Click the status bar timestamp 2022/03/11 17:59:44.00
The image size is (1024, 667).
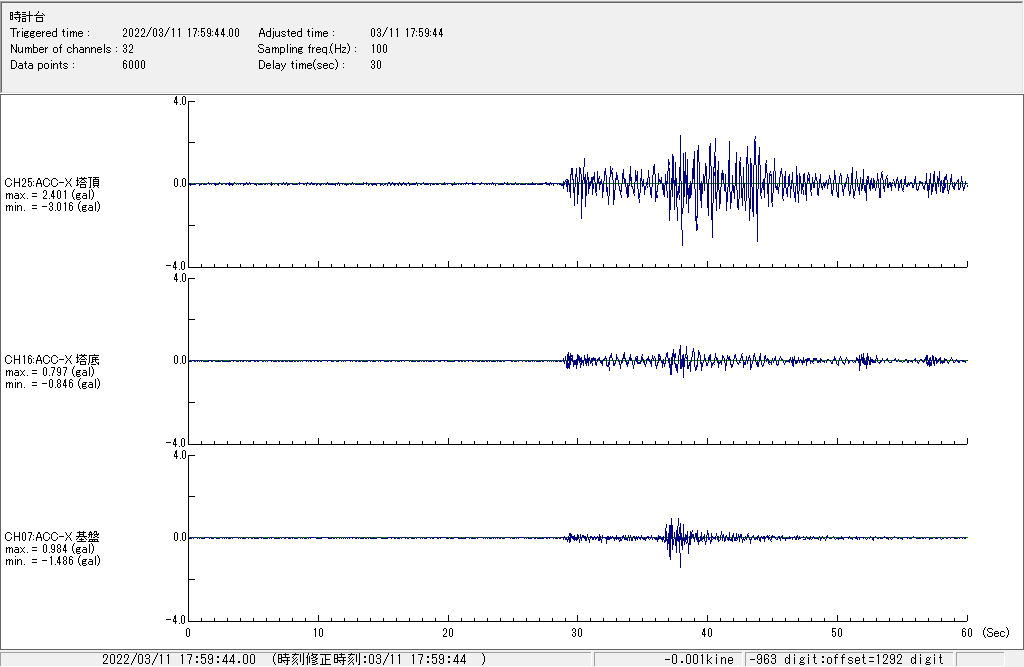(178, 659)
